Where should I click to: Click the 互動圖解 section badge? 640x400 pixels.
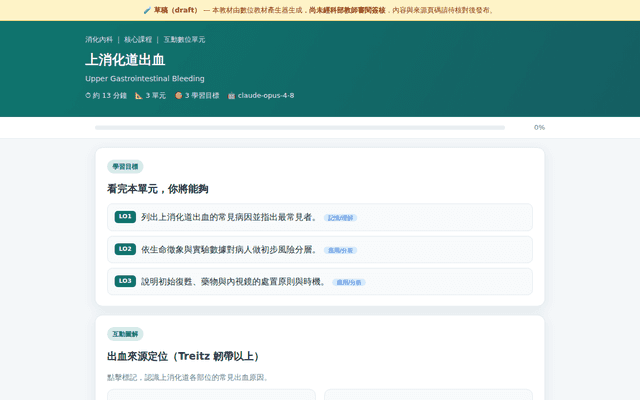point(125,334)
